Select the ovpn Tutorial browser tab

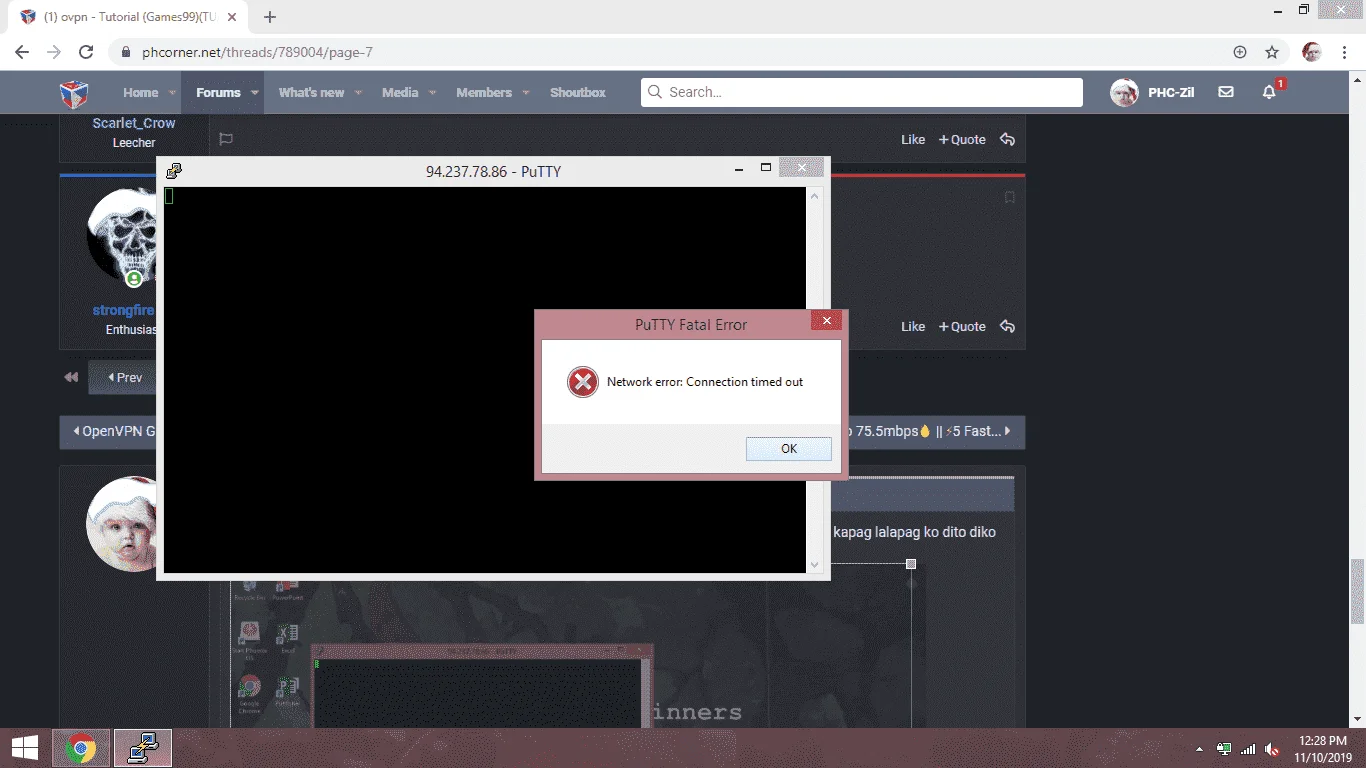[x=128, y=17]
